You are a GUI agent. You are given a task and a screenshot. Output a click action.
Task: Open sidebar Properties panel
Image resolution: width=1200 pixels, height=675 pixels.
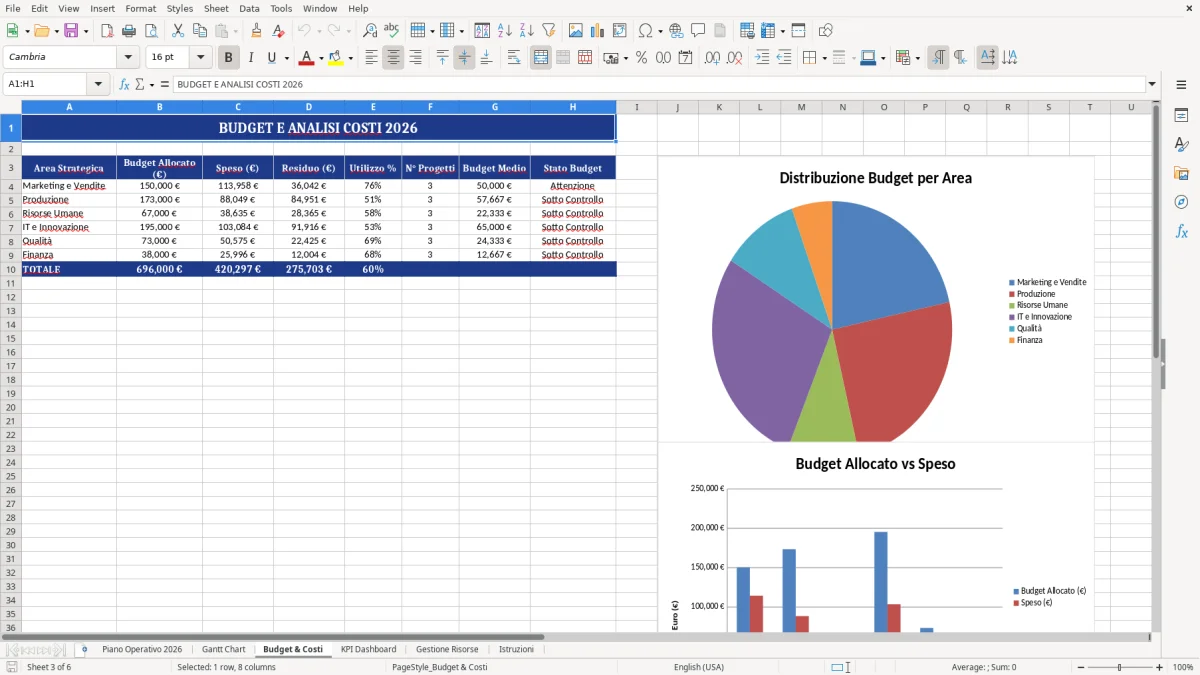1181,115
